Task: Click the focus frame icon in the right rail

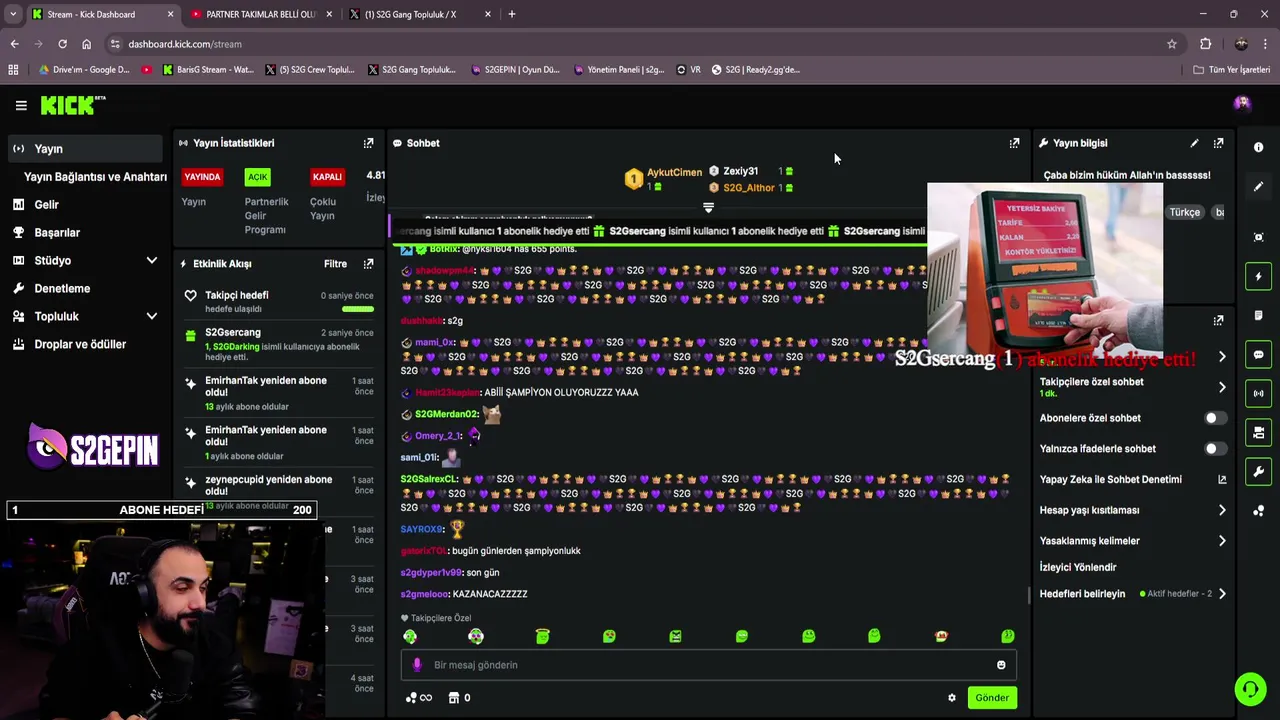Action: [1258, 237]
